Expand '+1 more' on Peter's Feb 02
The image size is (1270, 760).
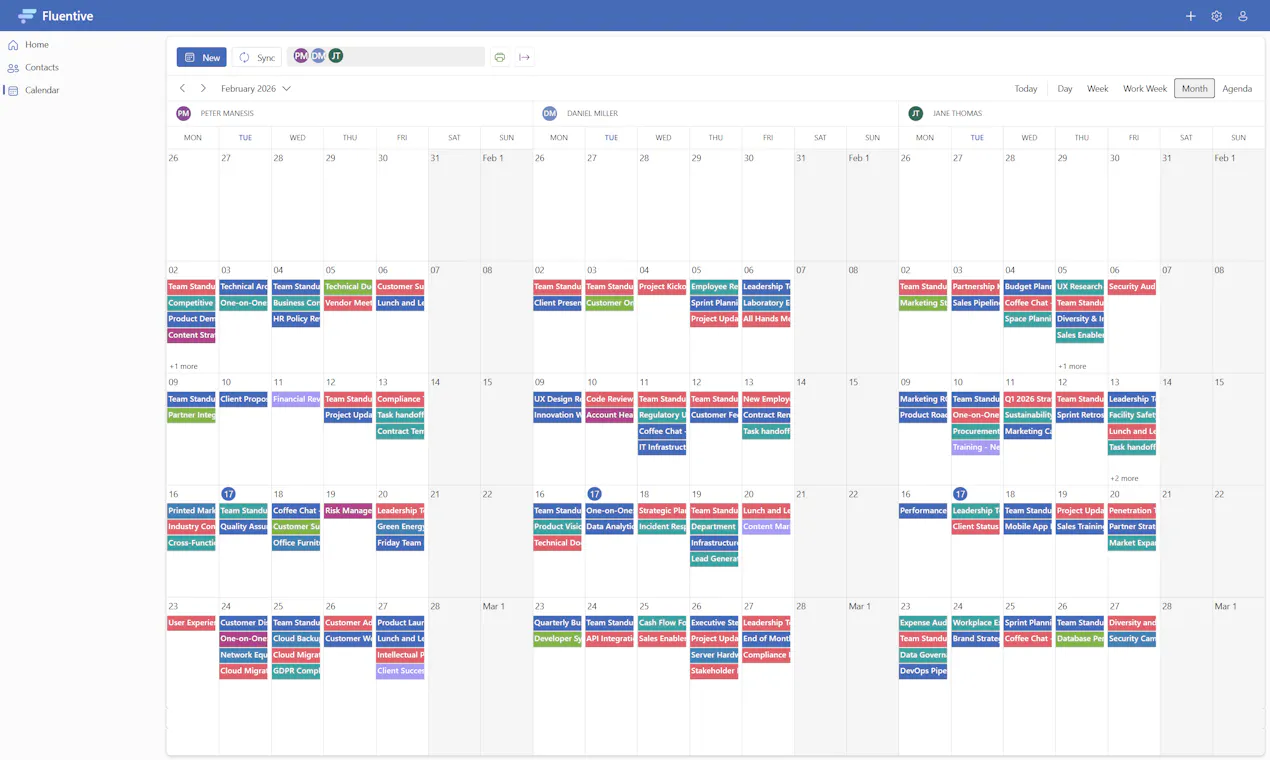click(x=183, y=366)
